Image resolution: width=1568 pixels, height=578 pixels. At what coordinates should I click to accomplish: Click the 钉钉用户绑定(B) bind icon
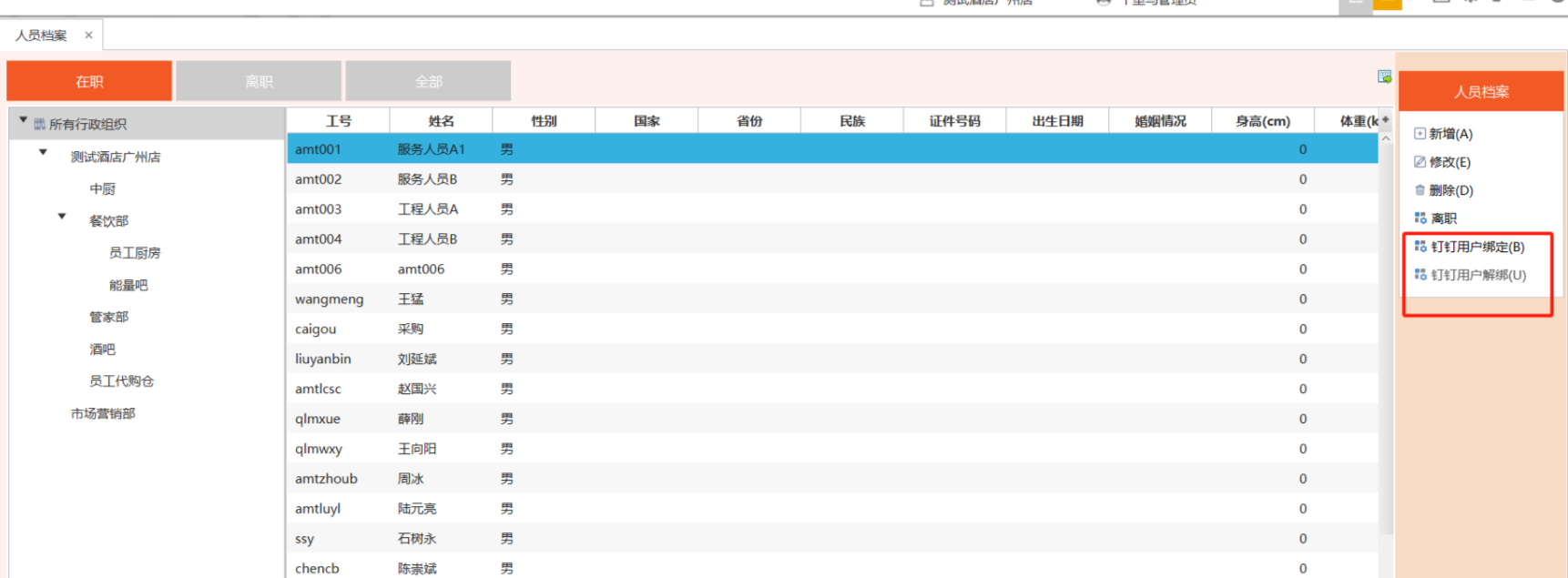1420,247
